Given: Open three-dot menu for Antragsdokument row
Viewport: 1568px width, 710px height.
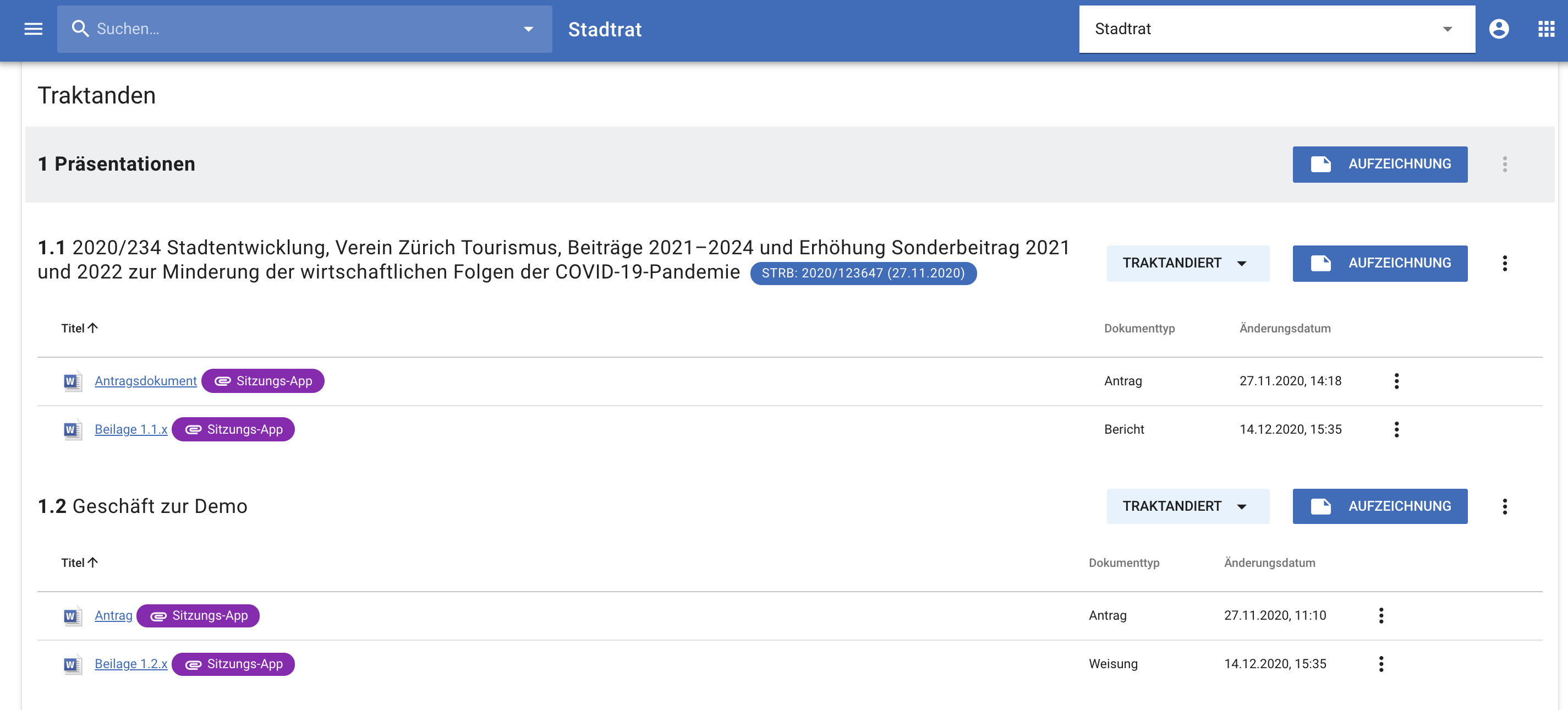Looking at the screenshot, I should coord(1396,380).
